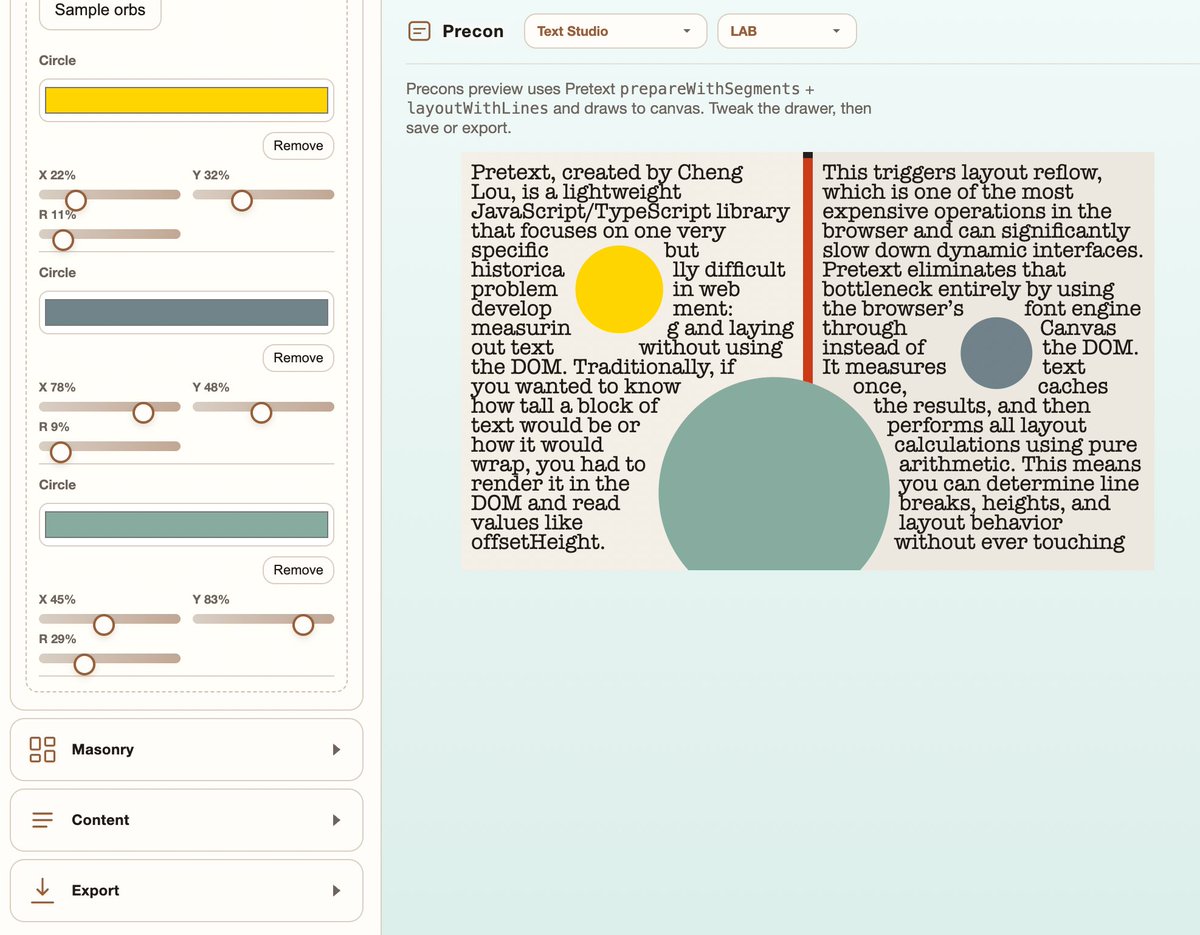Click the Content lines icon
1200x935 pixels.
43,820
